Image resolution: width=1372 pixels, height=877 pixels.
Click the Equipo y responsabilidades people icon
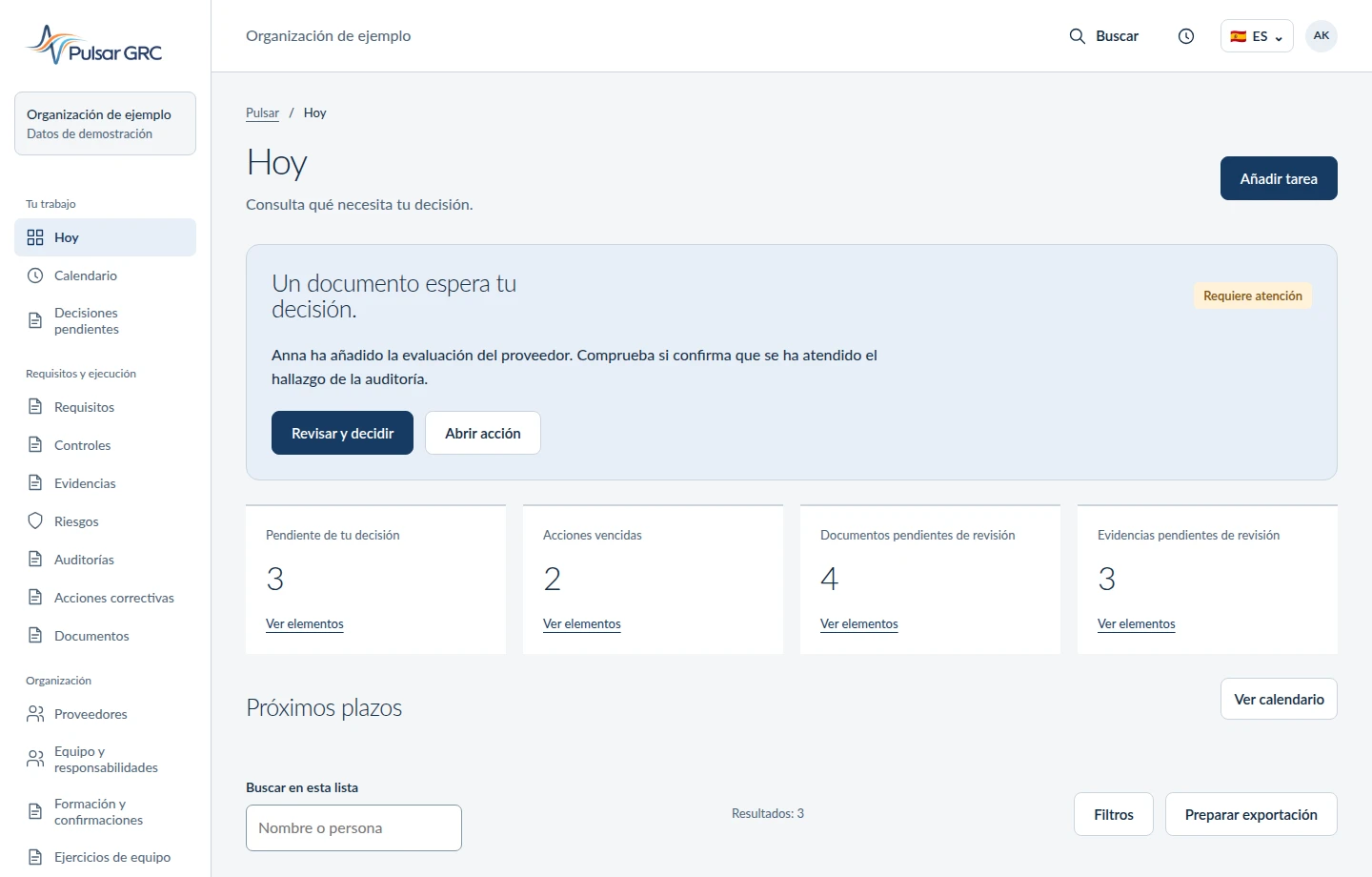point(35,759)
